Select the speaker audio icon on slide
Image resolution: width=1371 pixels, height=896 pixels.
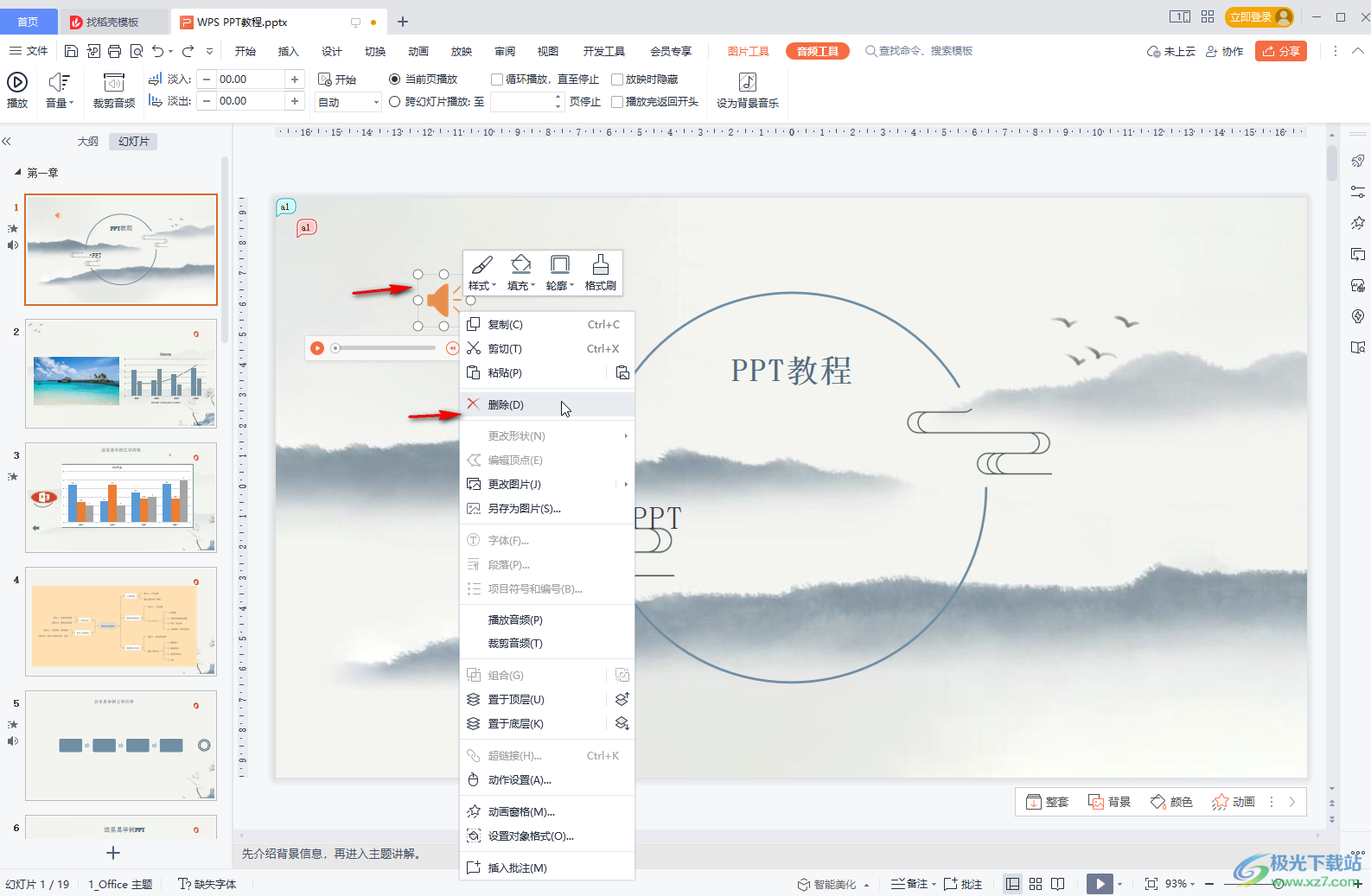click(x=440, y=300)
